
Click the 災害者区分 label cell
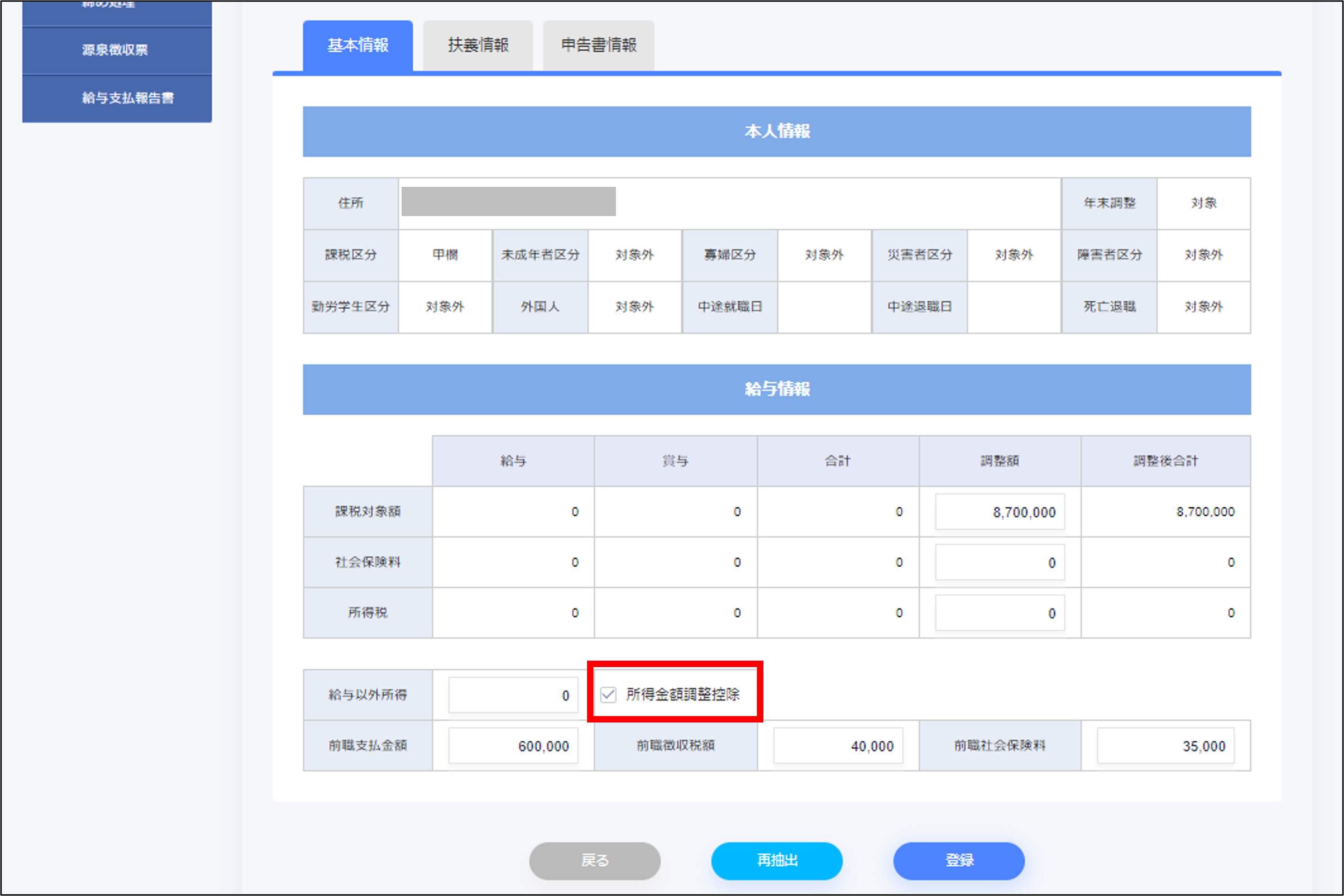[920, 255]
